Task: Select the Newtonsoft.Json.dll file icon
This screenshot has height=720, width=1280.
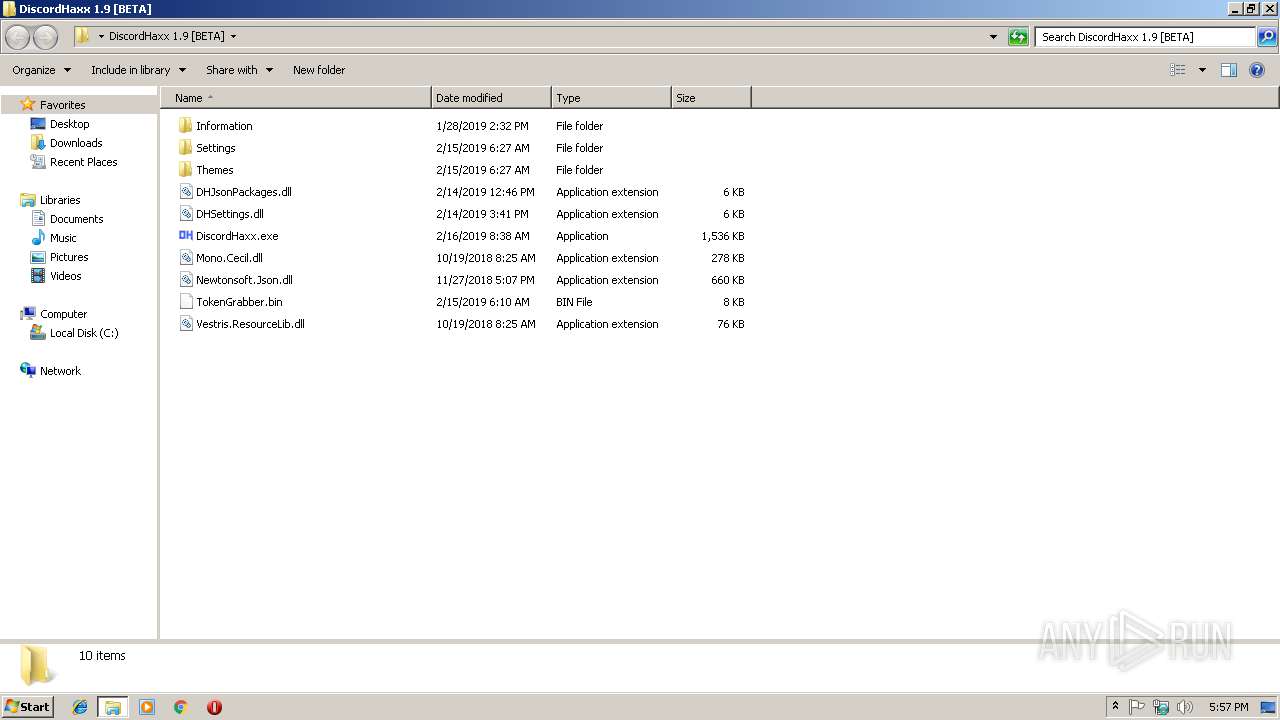Action: pyautogui.click(x=185, y=280)
